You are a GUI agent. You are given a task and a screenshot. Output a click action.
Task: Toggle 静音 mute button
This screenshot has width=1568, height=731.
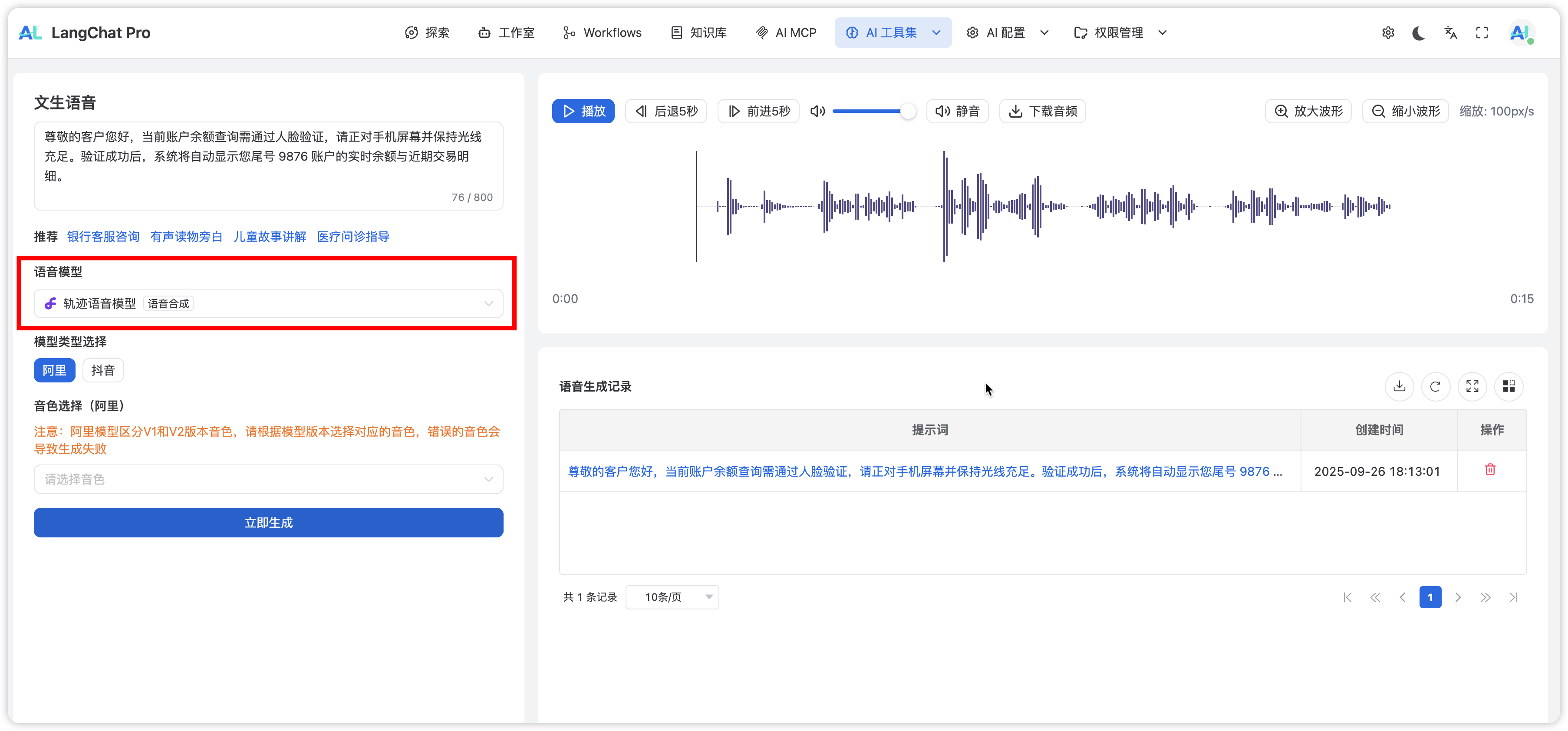click(958, 112)
